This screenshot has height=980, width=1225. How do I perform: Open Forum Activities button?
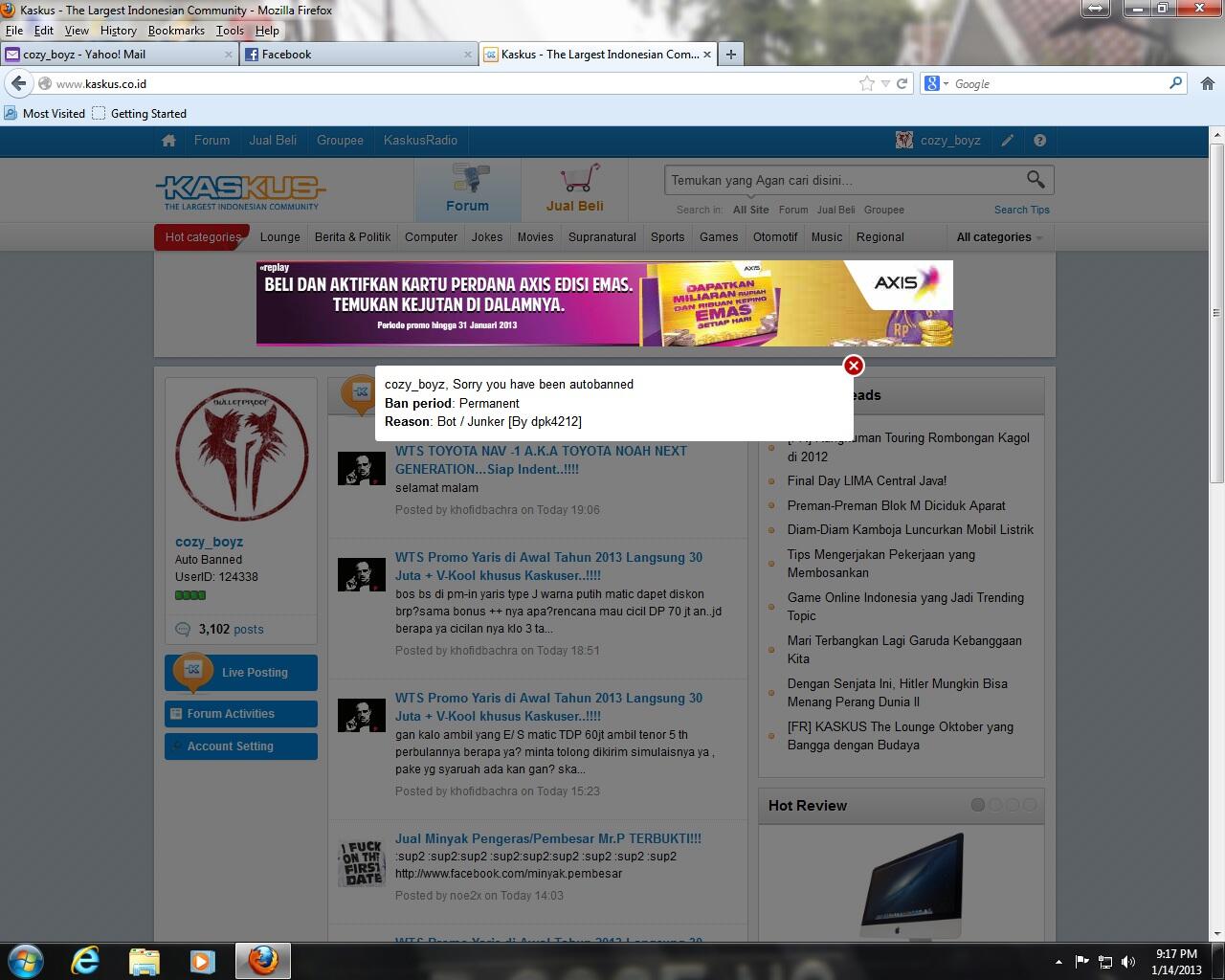(x=241, y=714)
